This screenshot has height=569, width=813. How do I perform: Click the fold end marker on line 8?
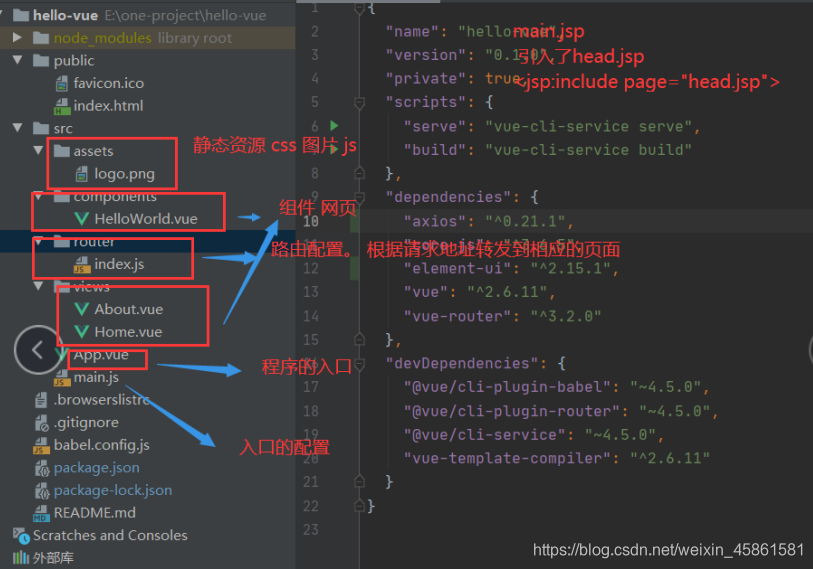pyautogui.click(x=359, y=173)
